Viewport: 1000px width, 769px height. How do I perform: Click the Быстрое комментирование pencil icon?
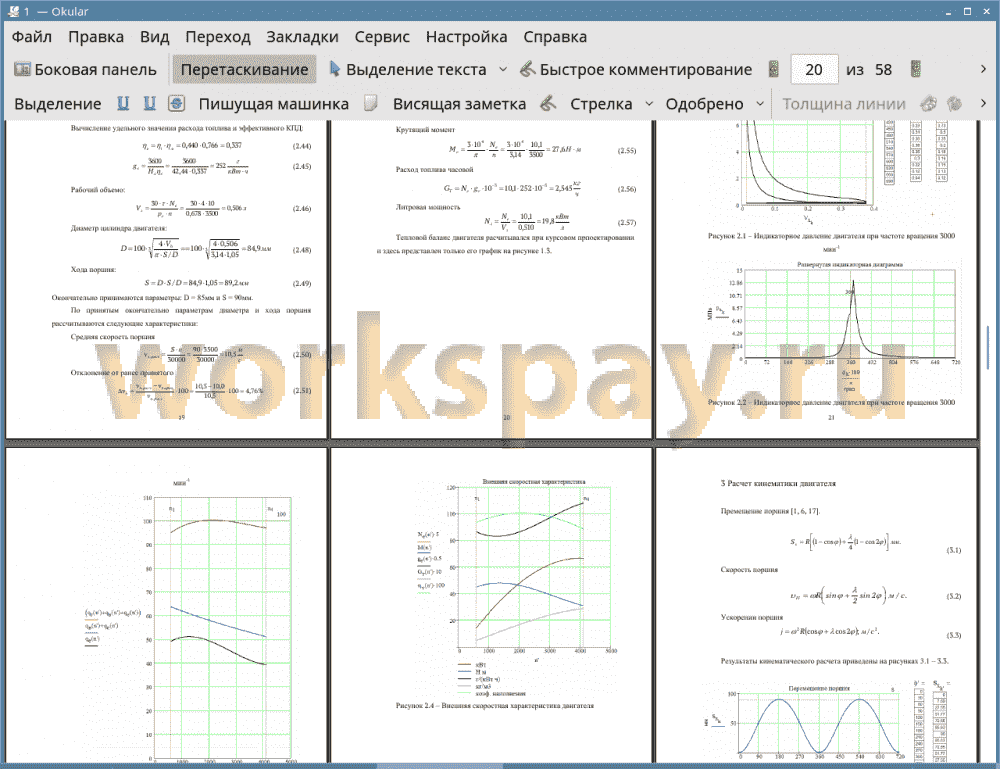pos(527,69)
